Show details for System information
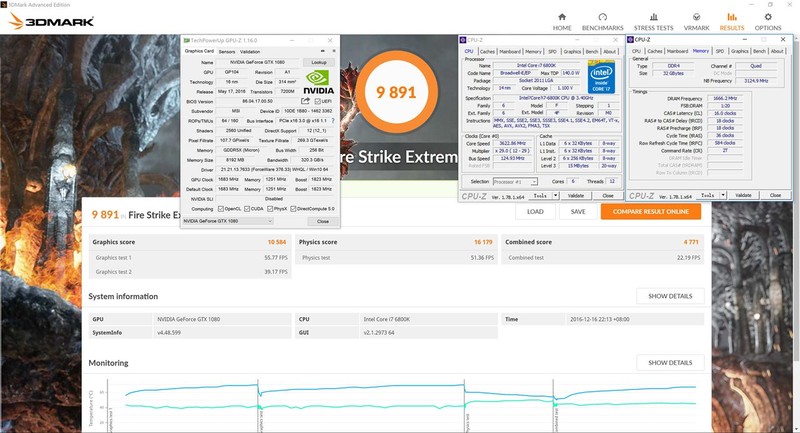The width and height of the screenshot is (800, 433). [670, 297]
